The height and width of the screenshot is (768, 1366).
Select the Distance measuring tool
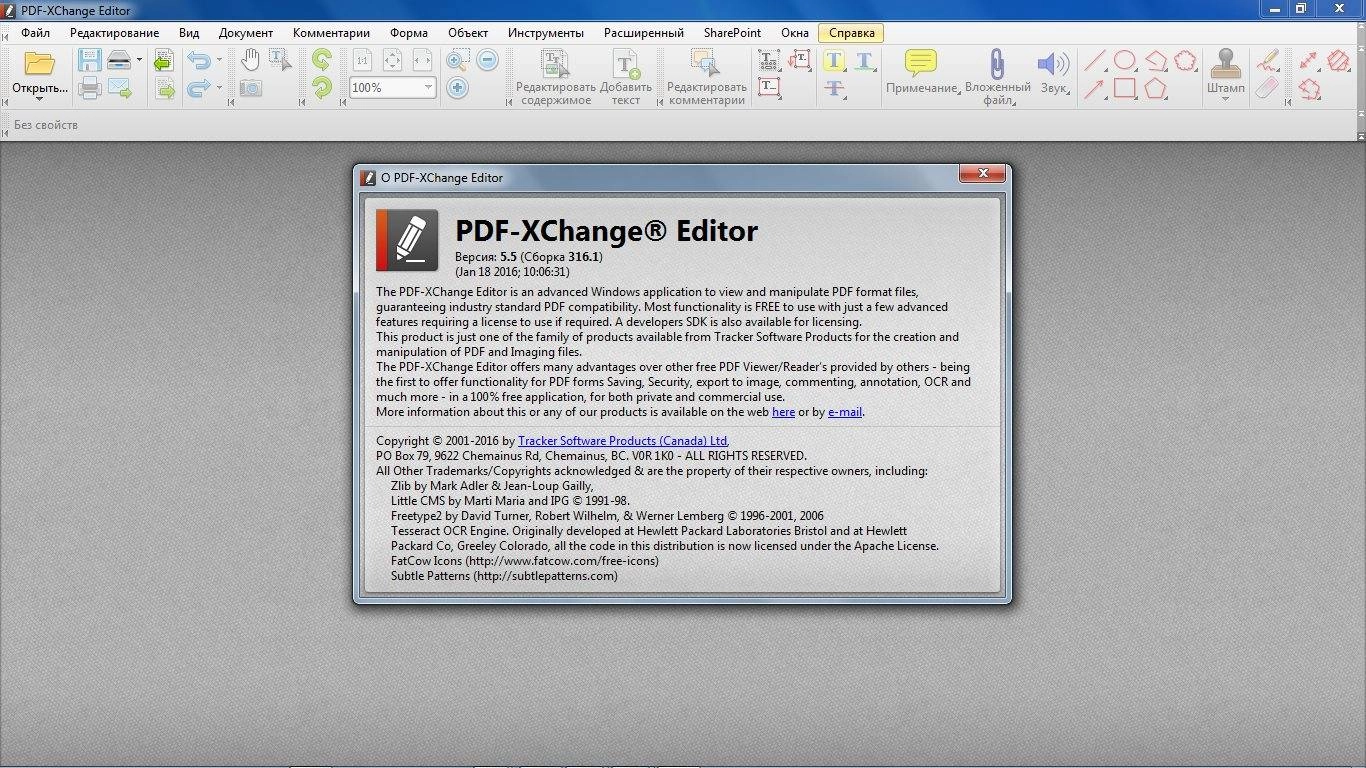click(1309, 61)
